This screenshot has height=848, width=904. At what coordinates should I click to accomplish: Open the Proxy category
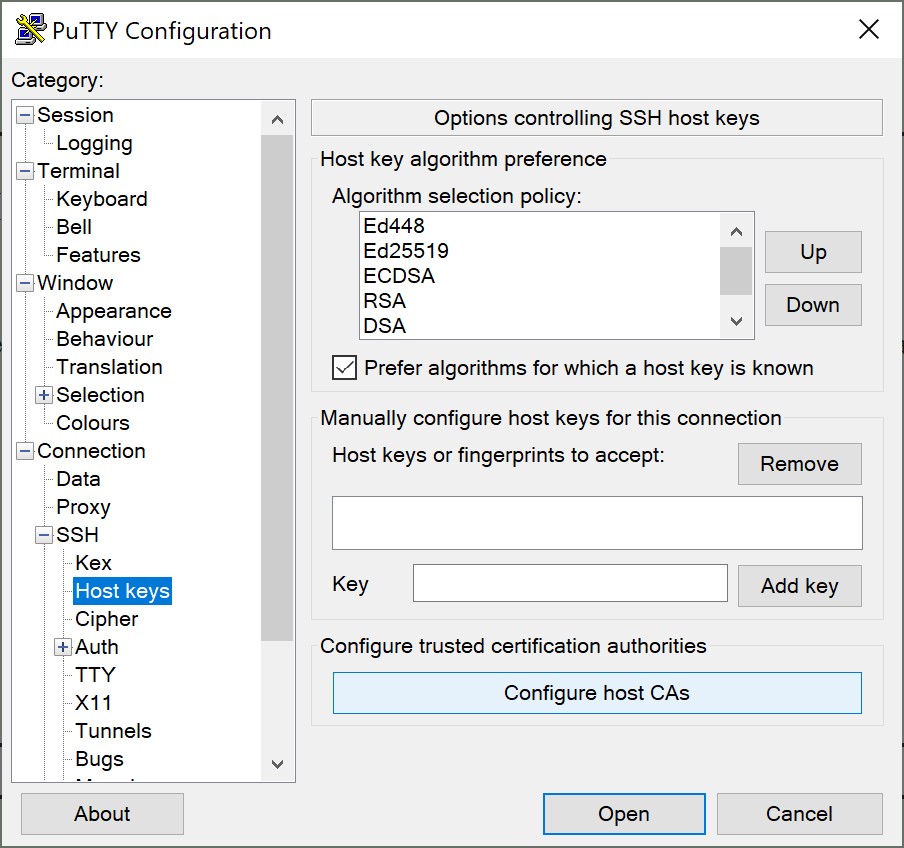[84, 507]
